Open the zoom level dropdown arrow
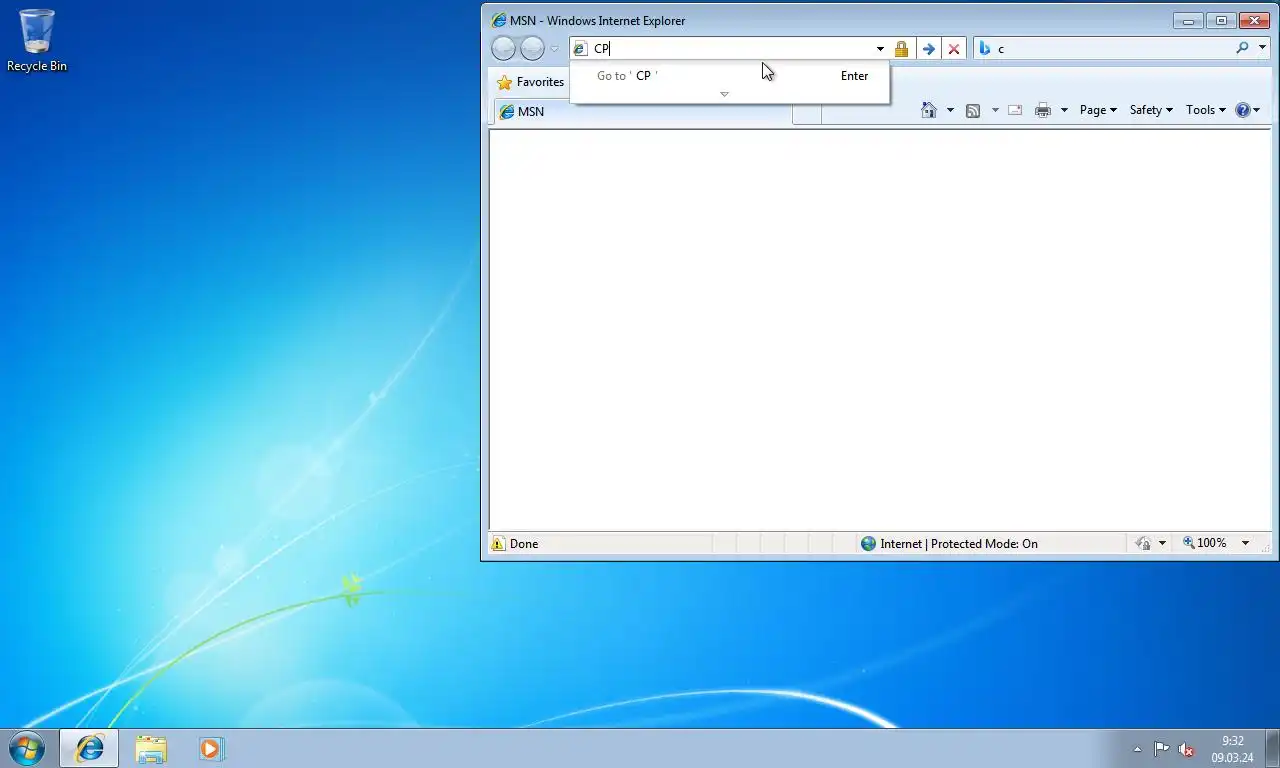 pyautogui.click(x=1245, y=543)
